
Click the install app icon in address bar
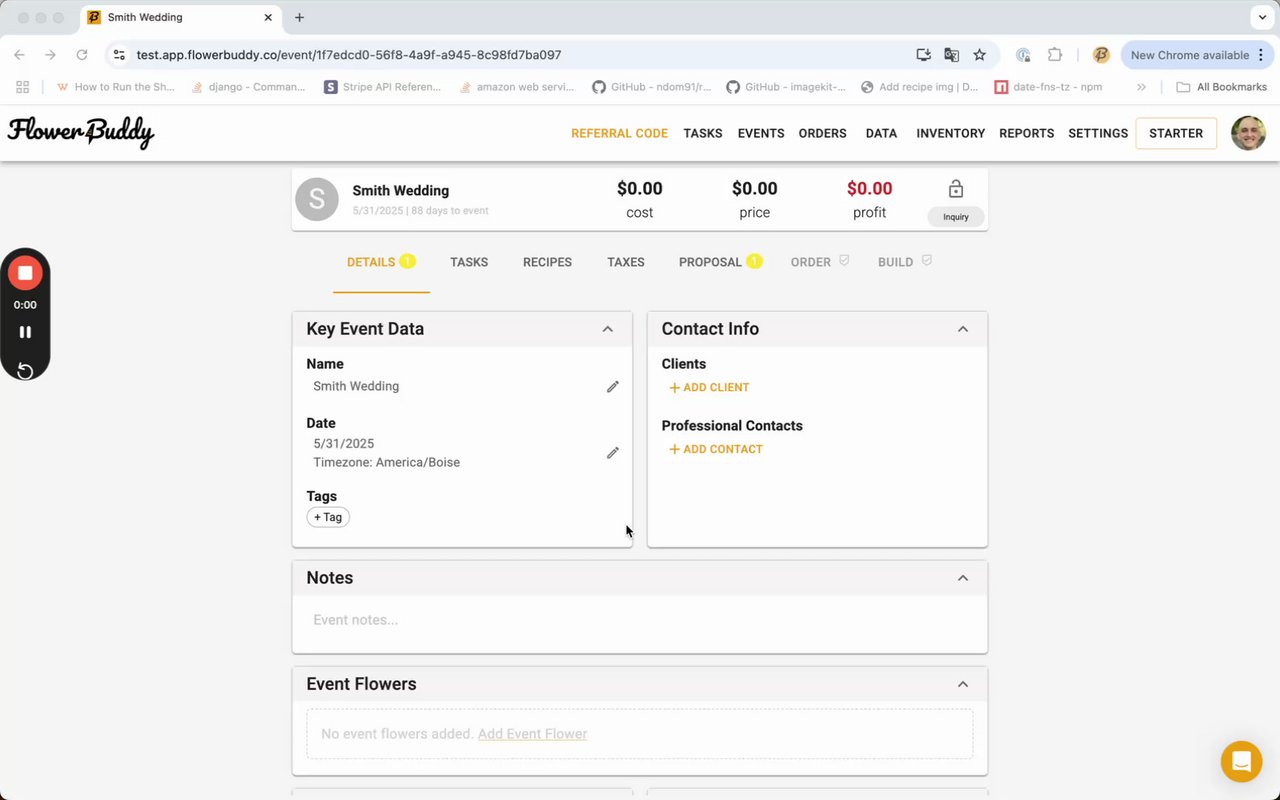point(923,55)
